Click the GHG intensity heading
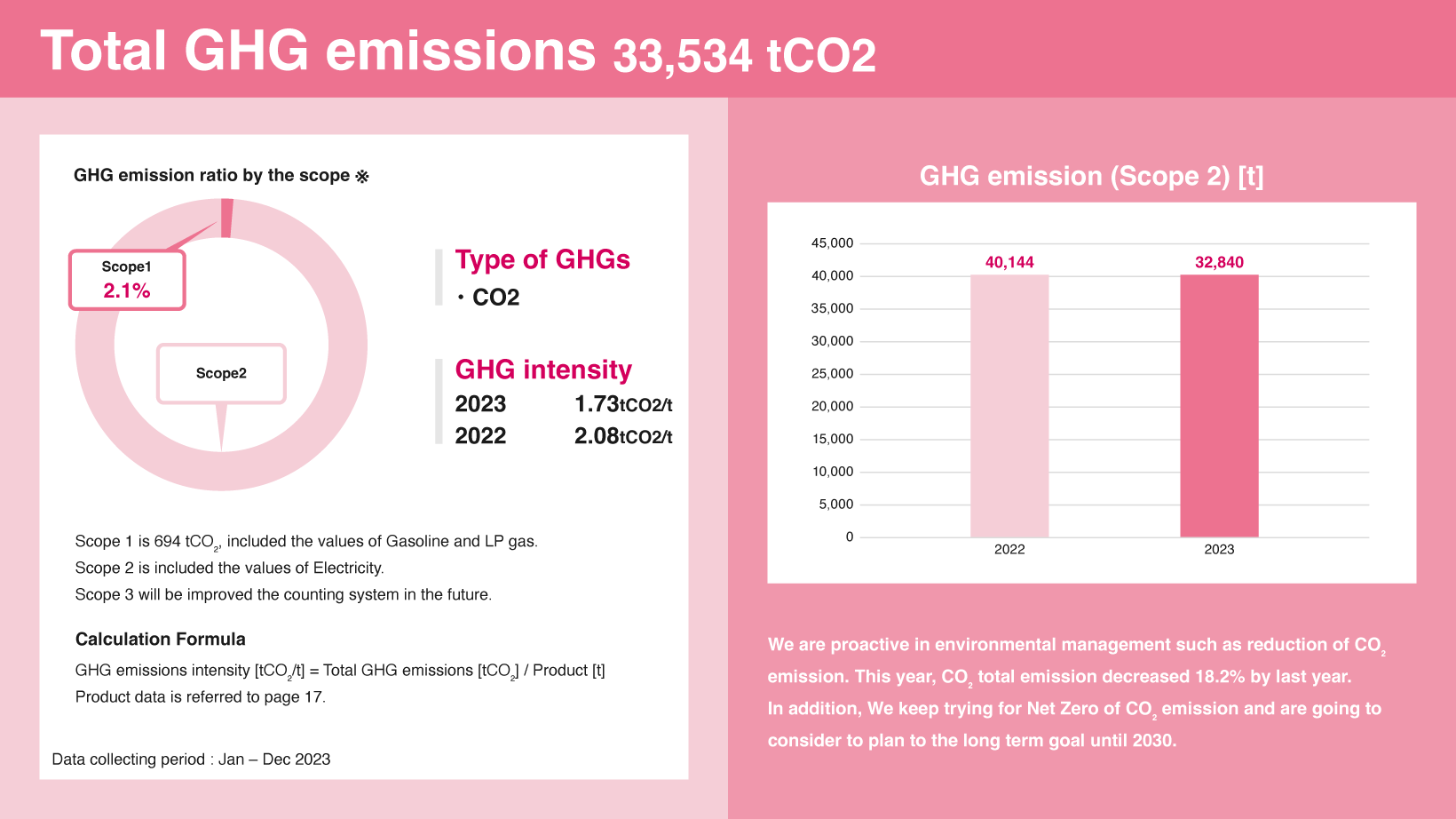The image size is (1456, 819). [x=543, y=370]
